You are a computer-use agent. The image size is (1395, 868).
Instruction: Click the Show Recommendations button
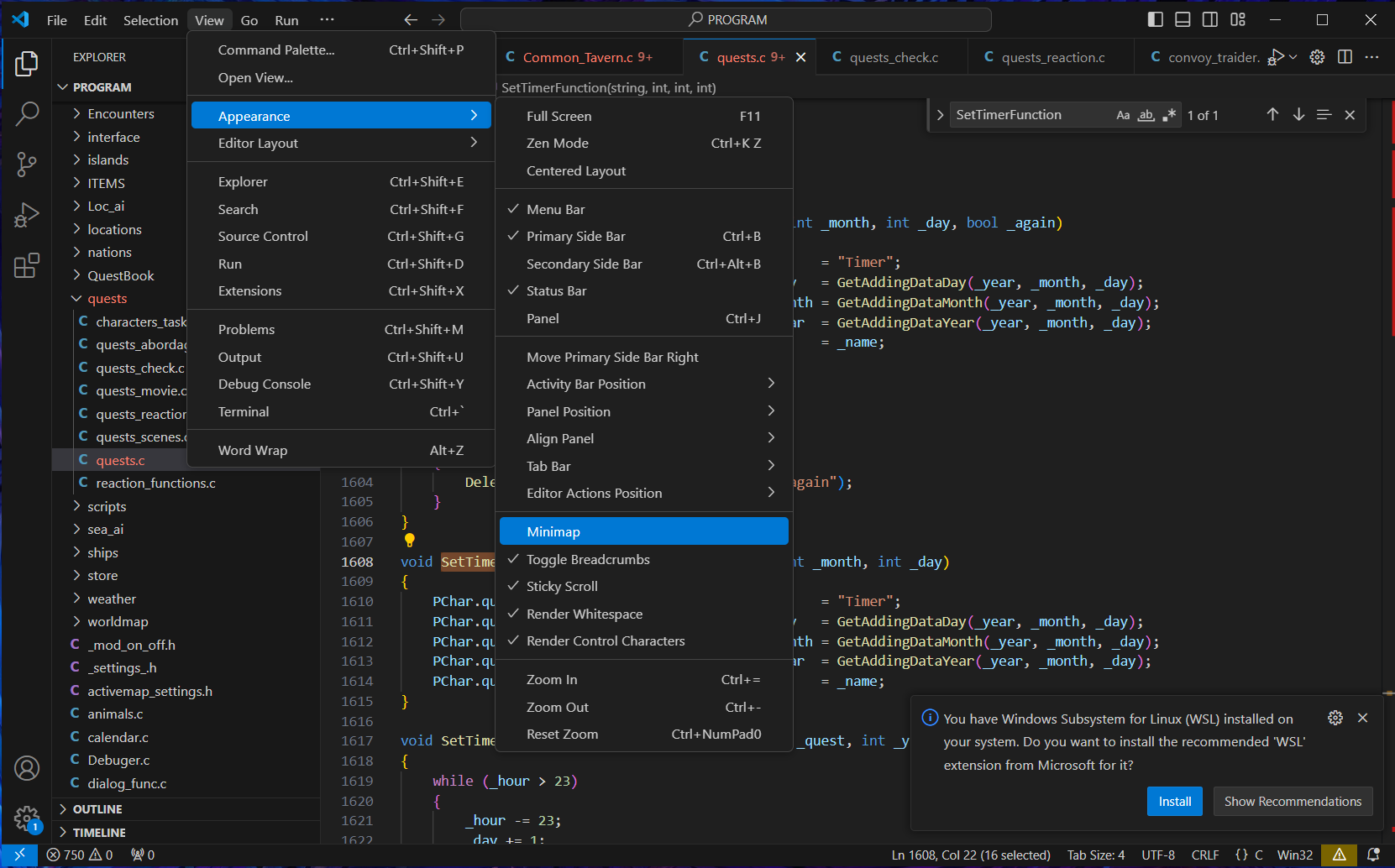(x=1292, y=802)
